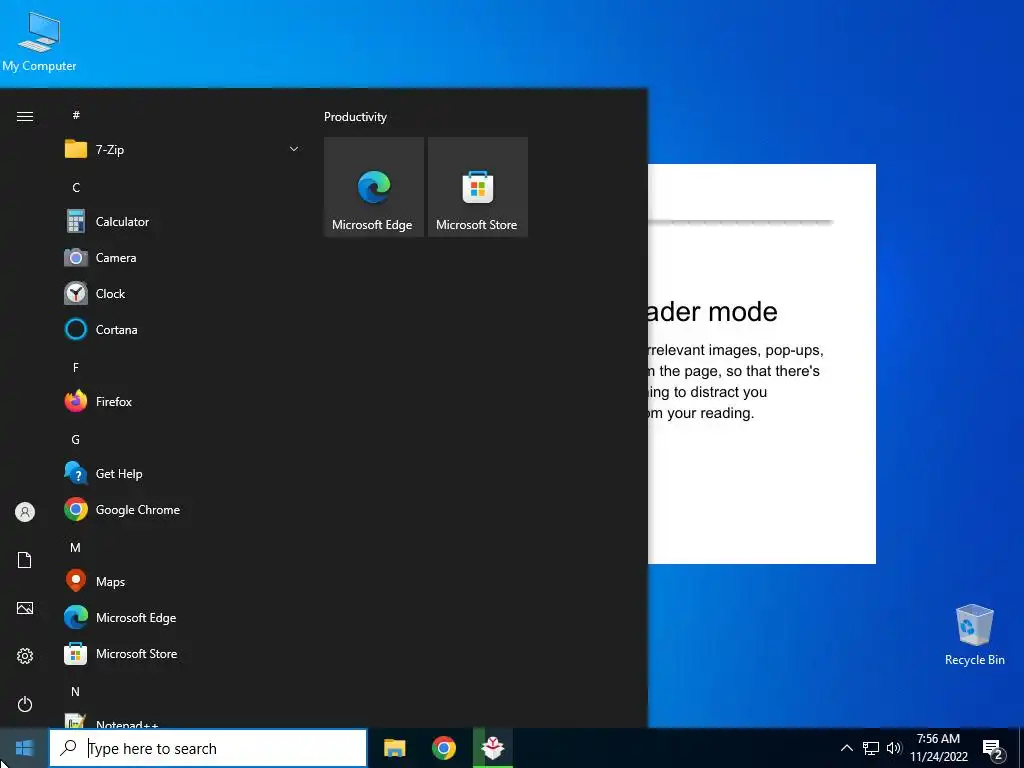
Task: Open Get Help app
Action: click(182, 473)
